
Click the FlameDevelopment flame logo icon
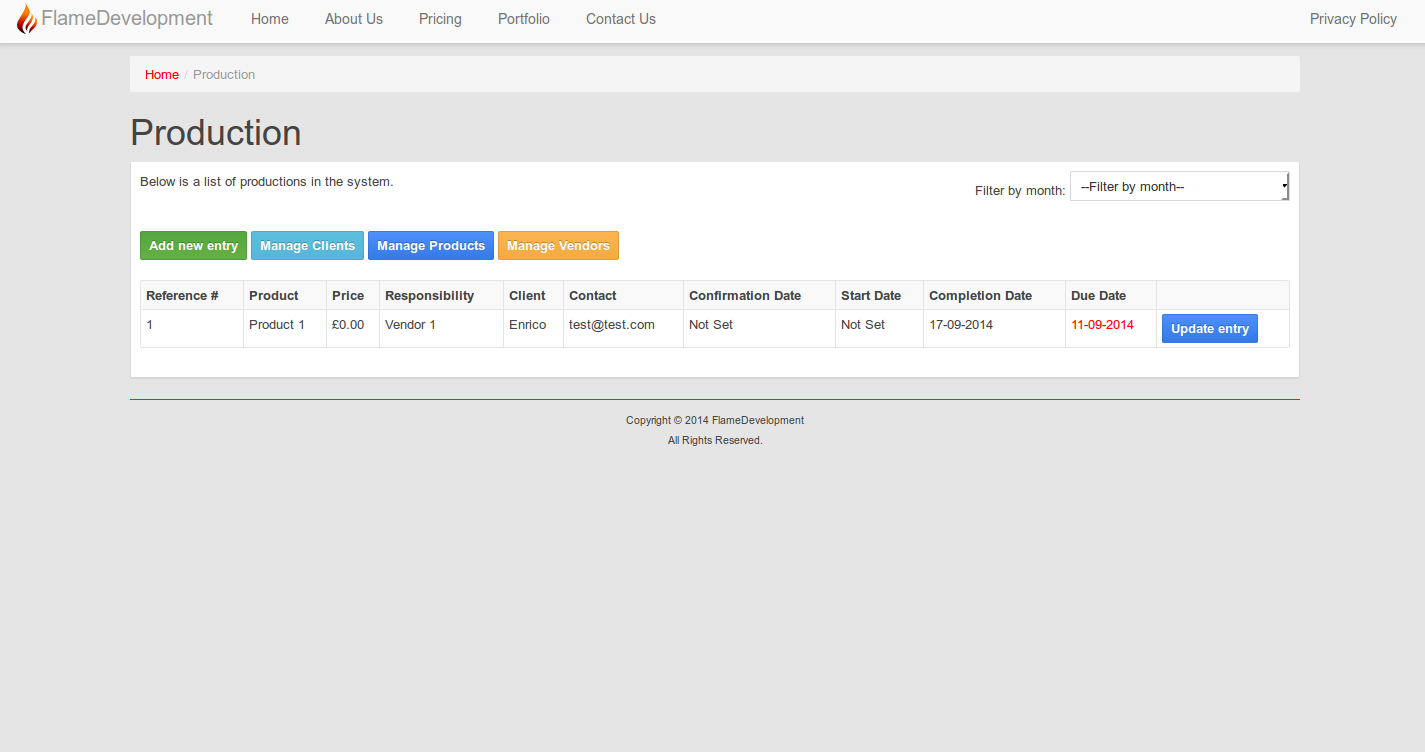[27, 19]
